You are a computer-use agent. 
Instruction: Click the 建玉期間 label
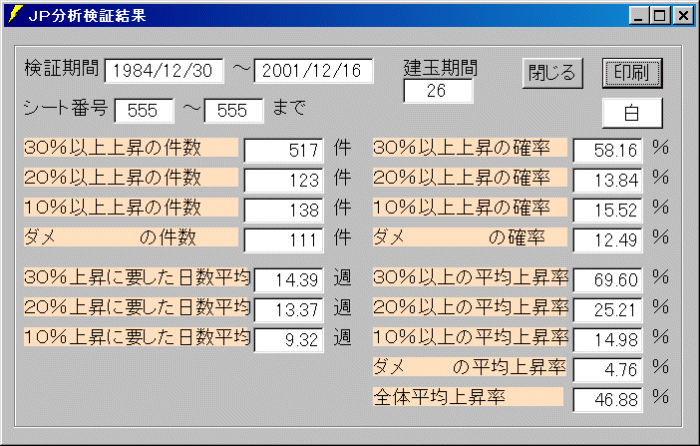[x=441, y=68]
